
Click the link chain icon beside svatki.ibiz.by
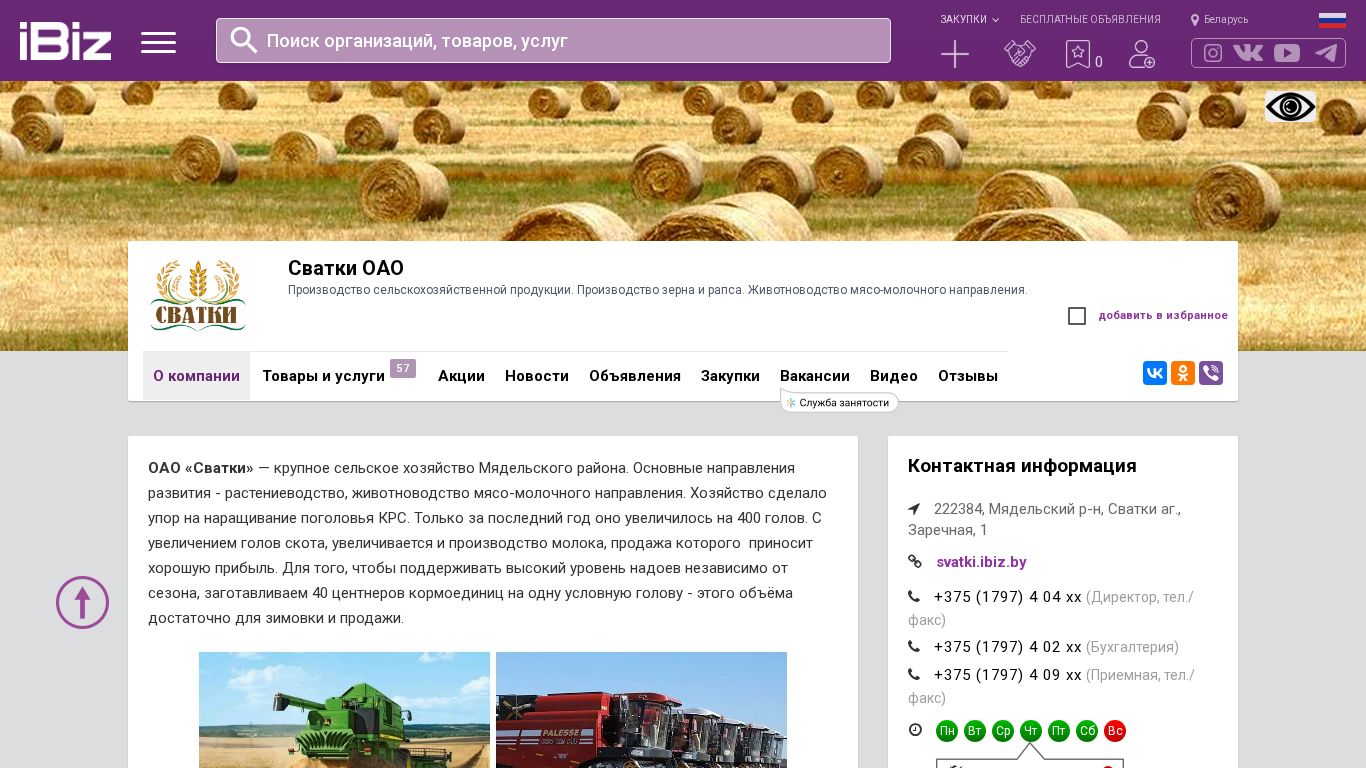pos(915,562)
